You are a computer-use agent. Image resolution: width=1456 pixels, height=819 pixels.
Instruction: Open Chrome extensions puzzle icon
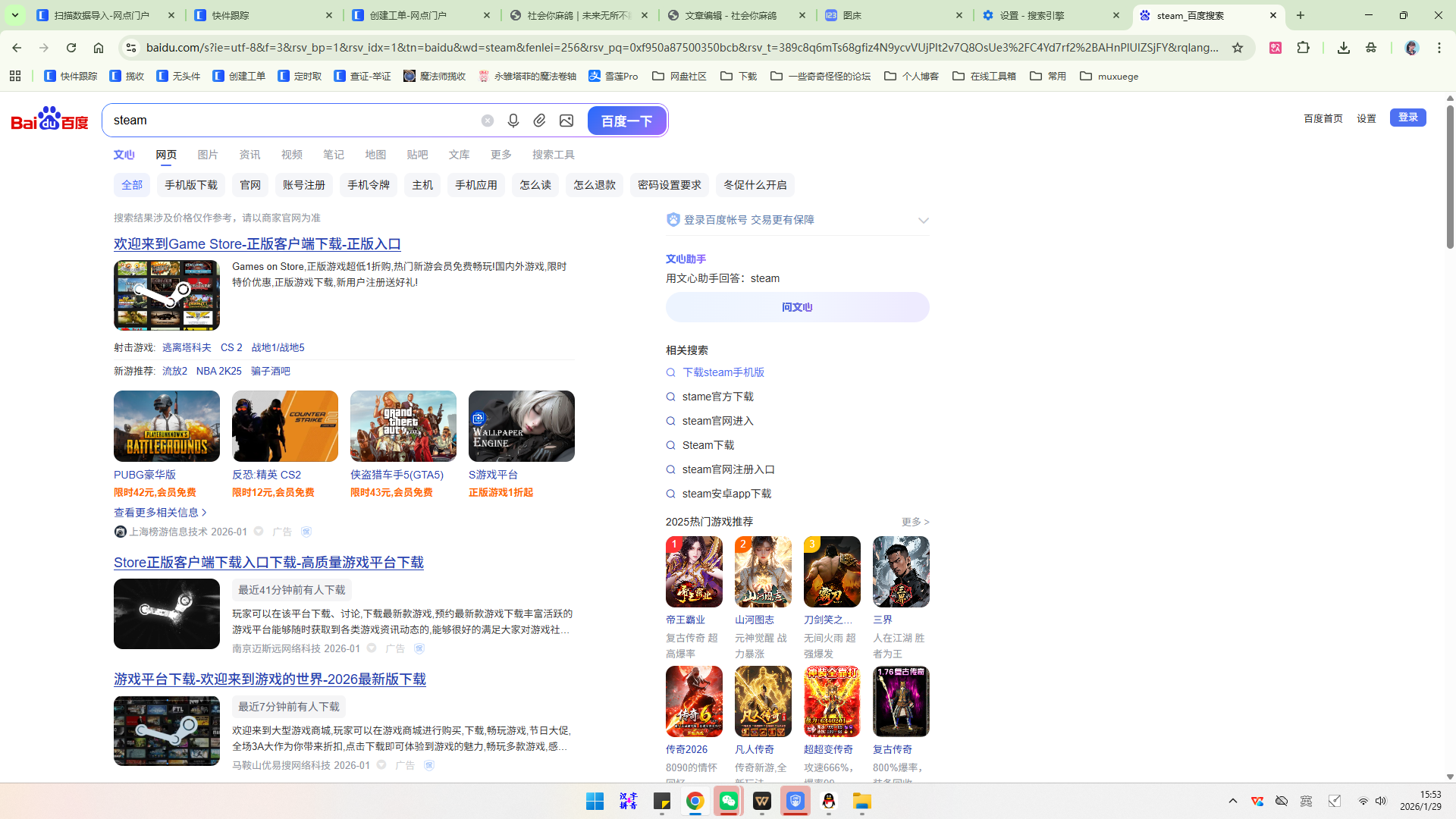(1303, 48)
